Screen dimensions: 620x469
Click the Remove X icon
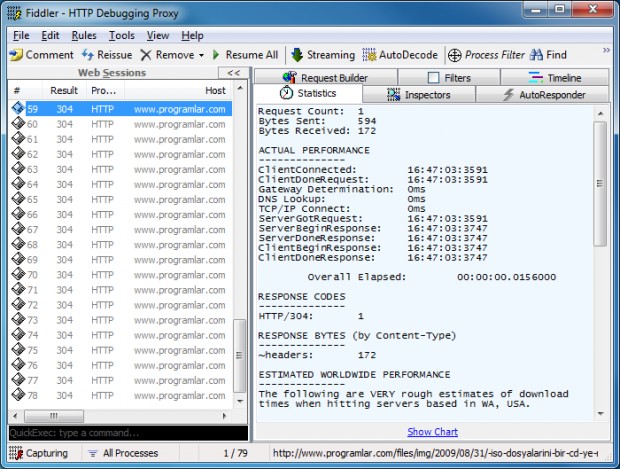[x=146, y=55]
